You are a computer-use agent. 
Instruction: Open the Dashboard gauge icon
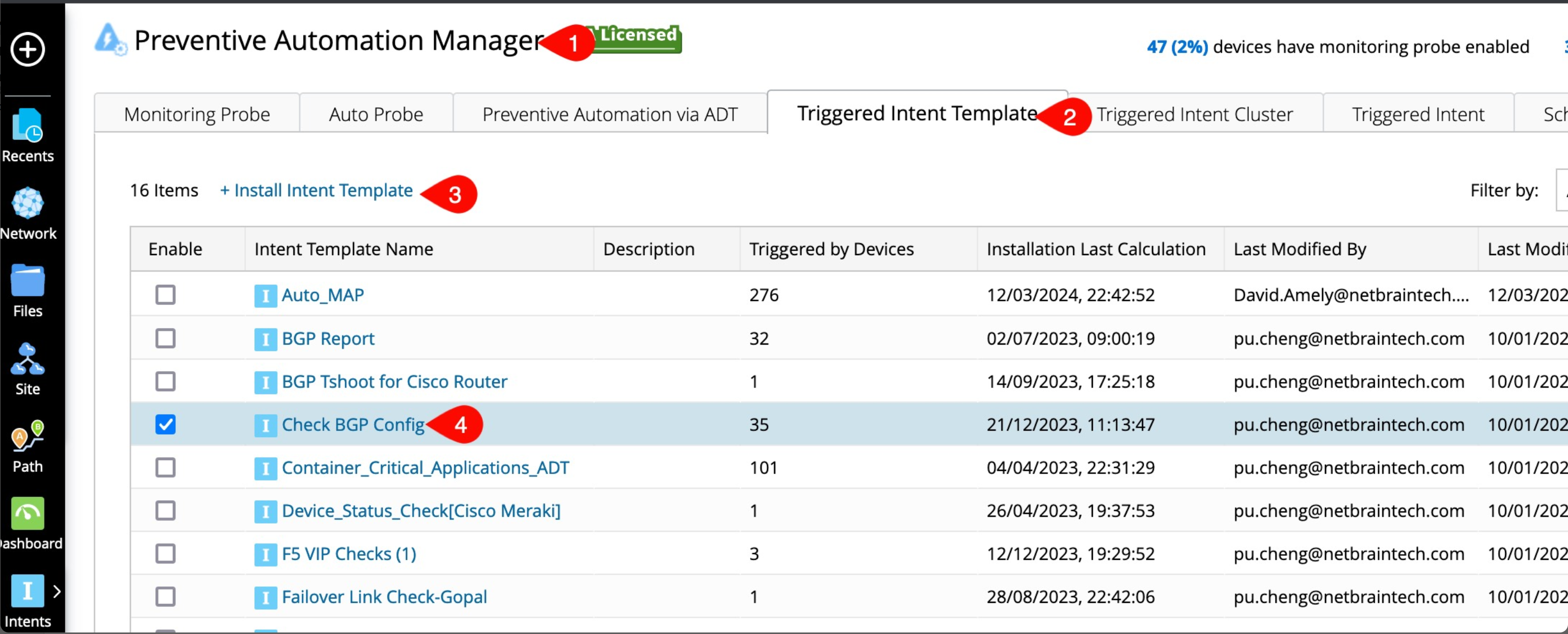tap(28, 514)
